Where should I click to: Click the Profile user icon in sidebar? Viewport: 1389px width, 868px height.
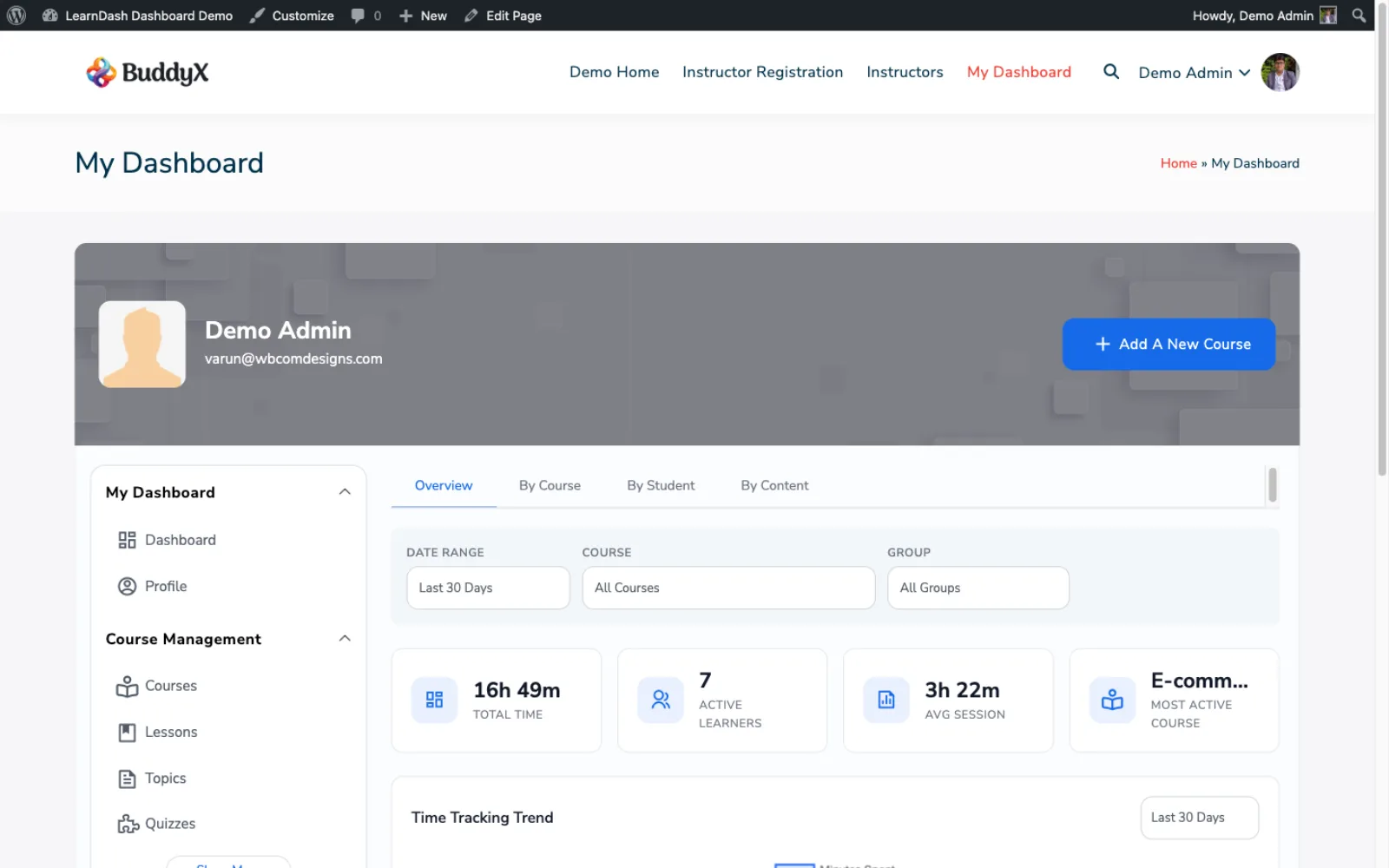(x=127, y=587)
